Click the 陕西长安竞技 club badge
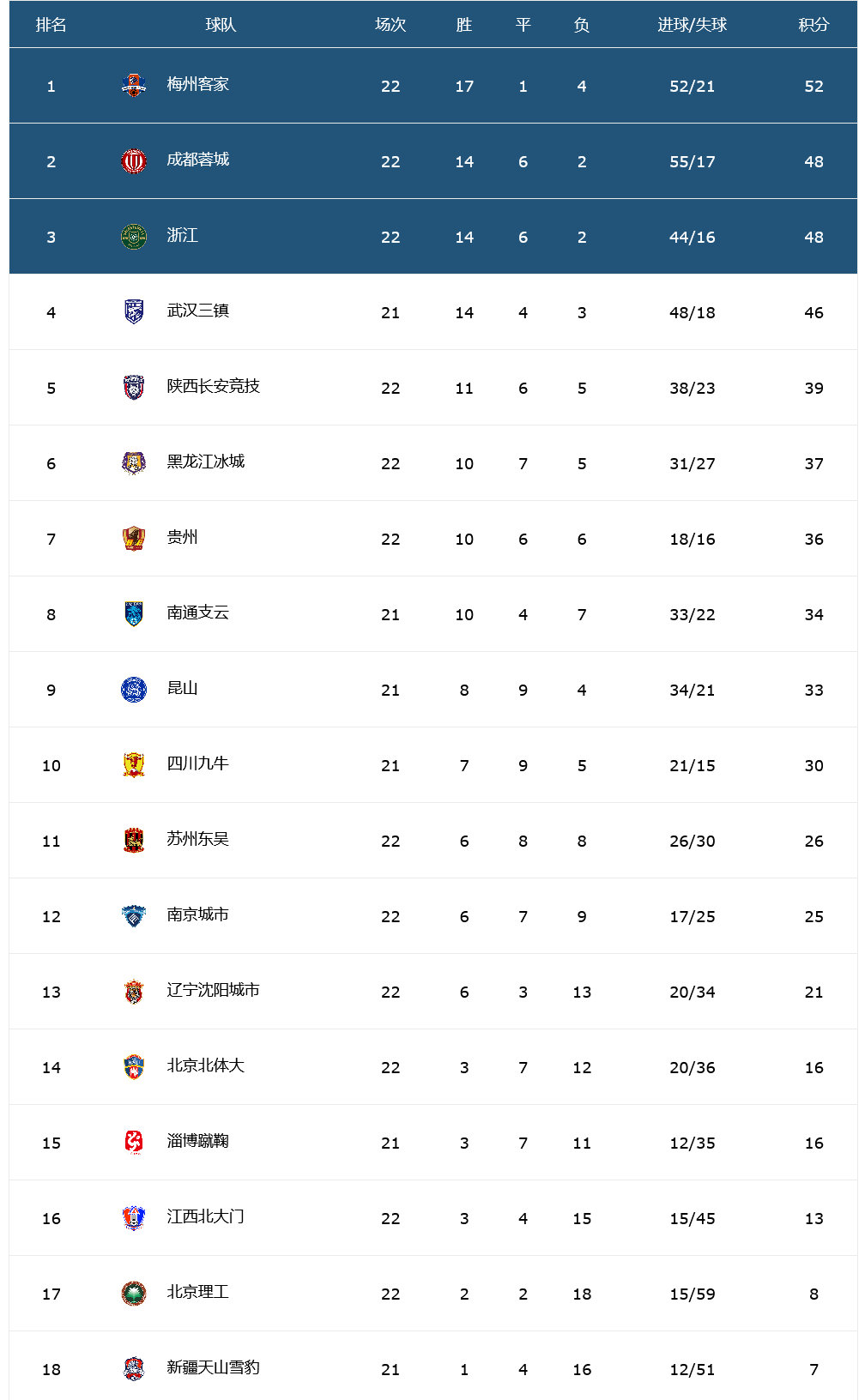865x1400 pixels. pyautogui.click(x=134, y=387)
